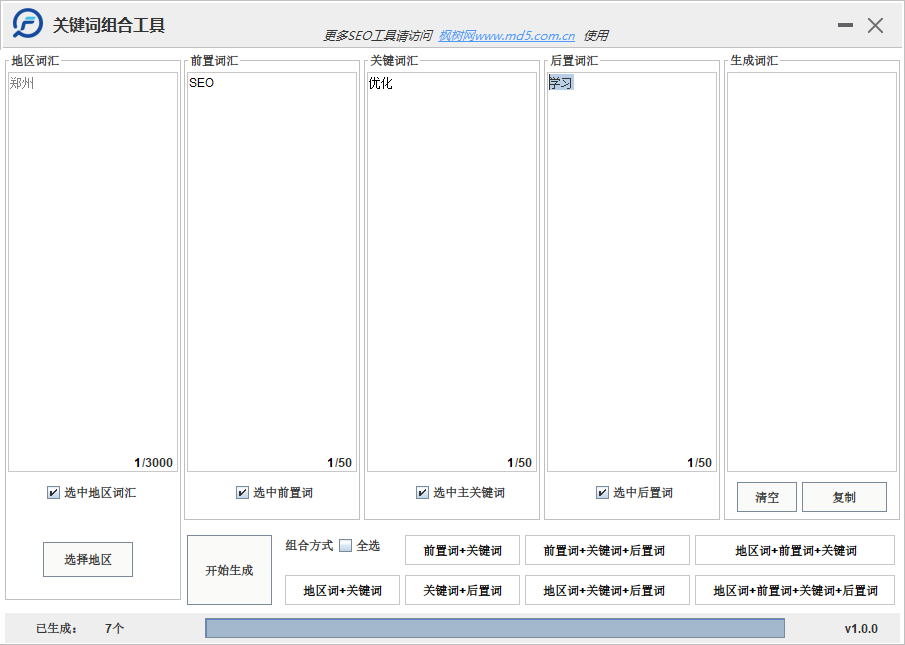Enable the 全选 combination checkbox
Screen dimensions: 905x645
[x=345, y=545]
